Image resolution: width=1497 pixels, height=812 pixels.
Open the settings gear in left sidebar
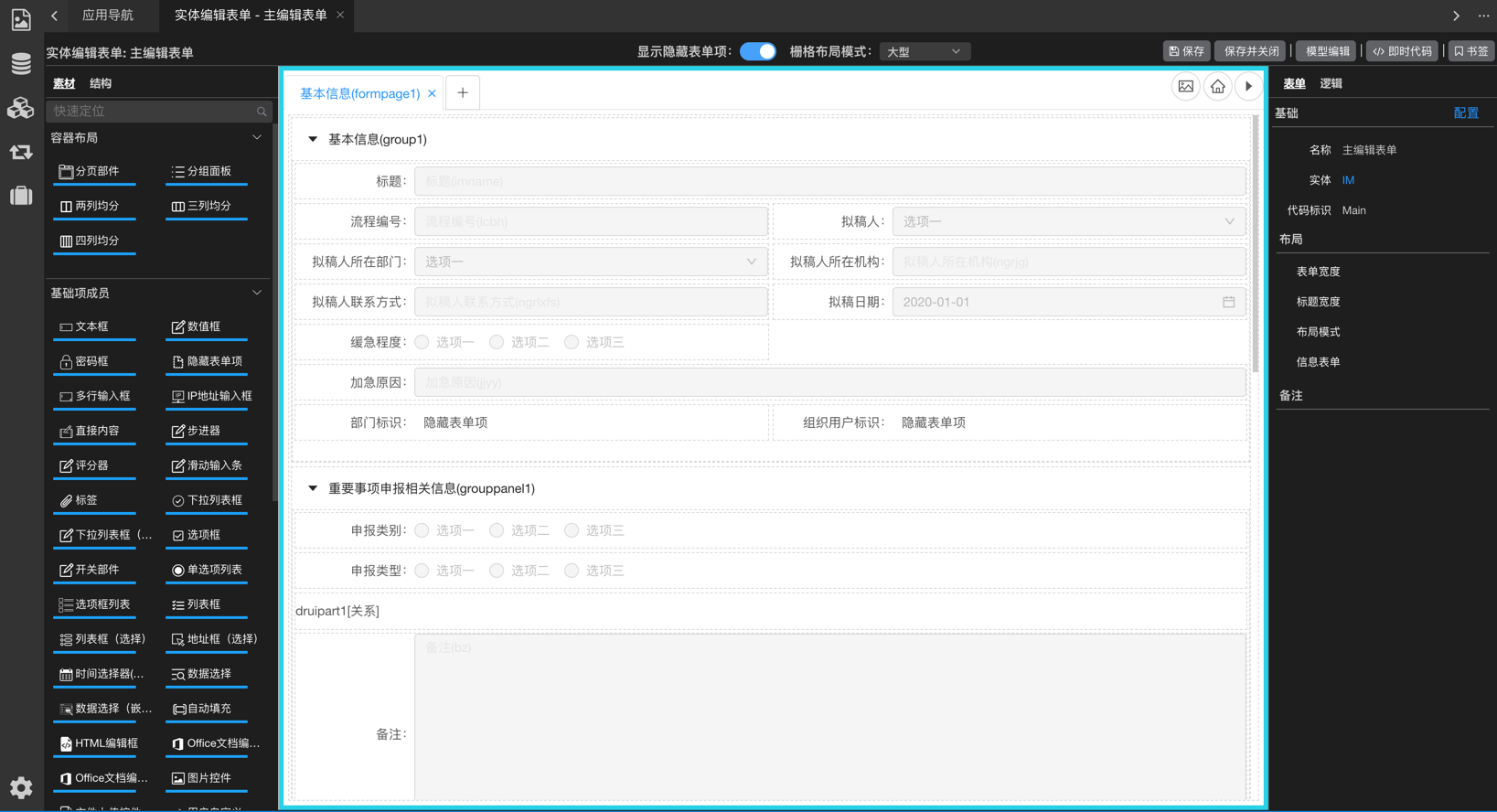click(21, 787)
